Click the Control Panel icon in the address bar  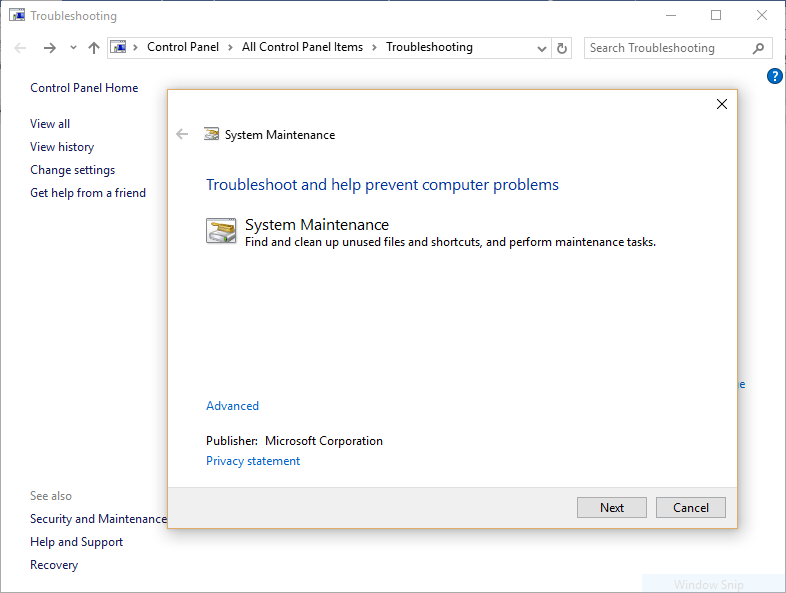[118, 47]
